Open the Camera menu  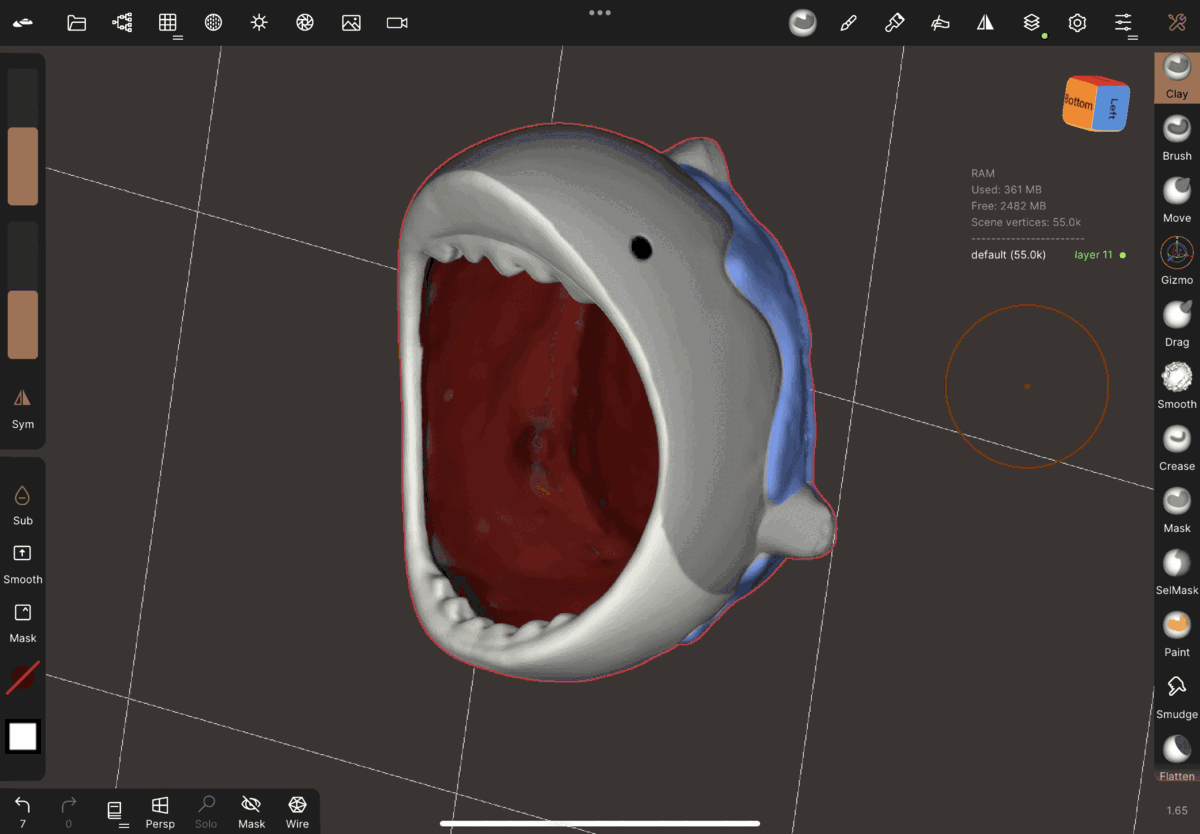tap(397, 22)
